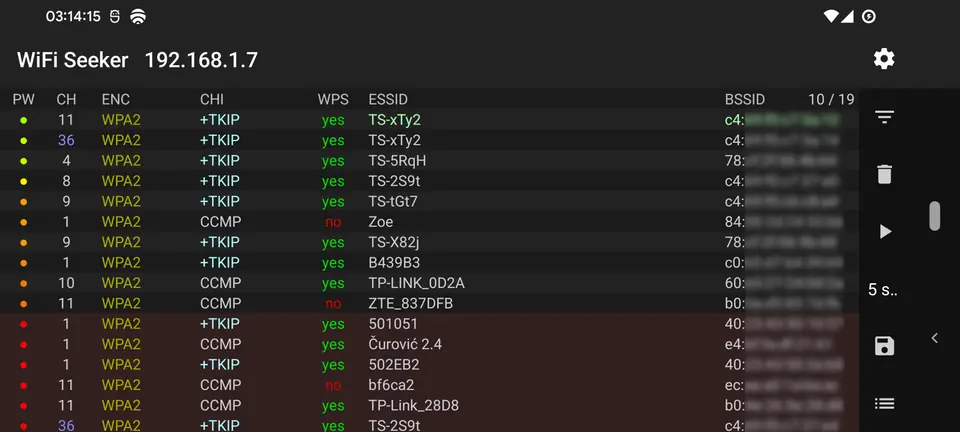Viewport: 960px width, 432px height.
Task: Tap the WPS 'no' value for Zoe
Action: click(333, 222)
